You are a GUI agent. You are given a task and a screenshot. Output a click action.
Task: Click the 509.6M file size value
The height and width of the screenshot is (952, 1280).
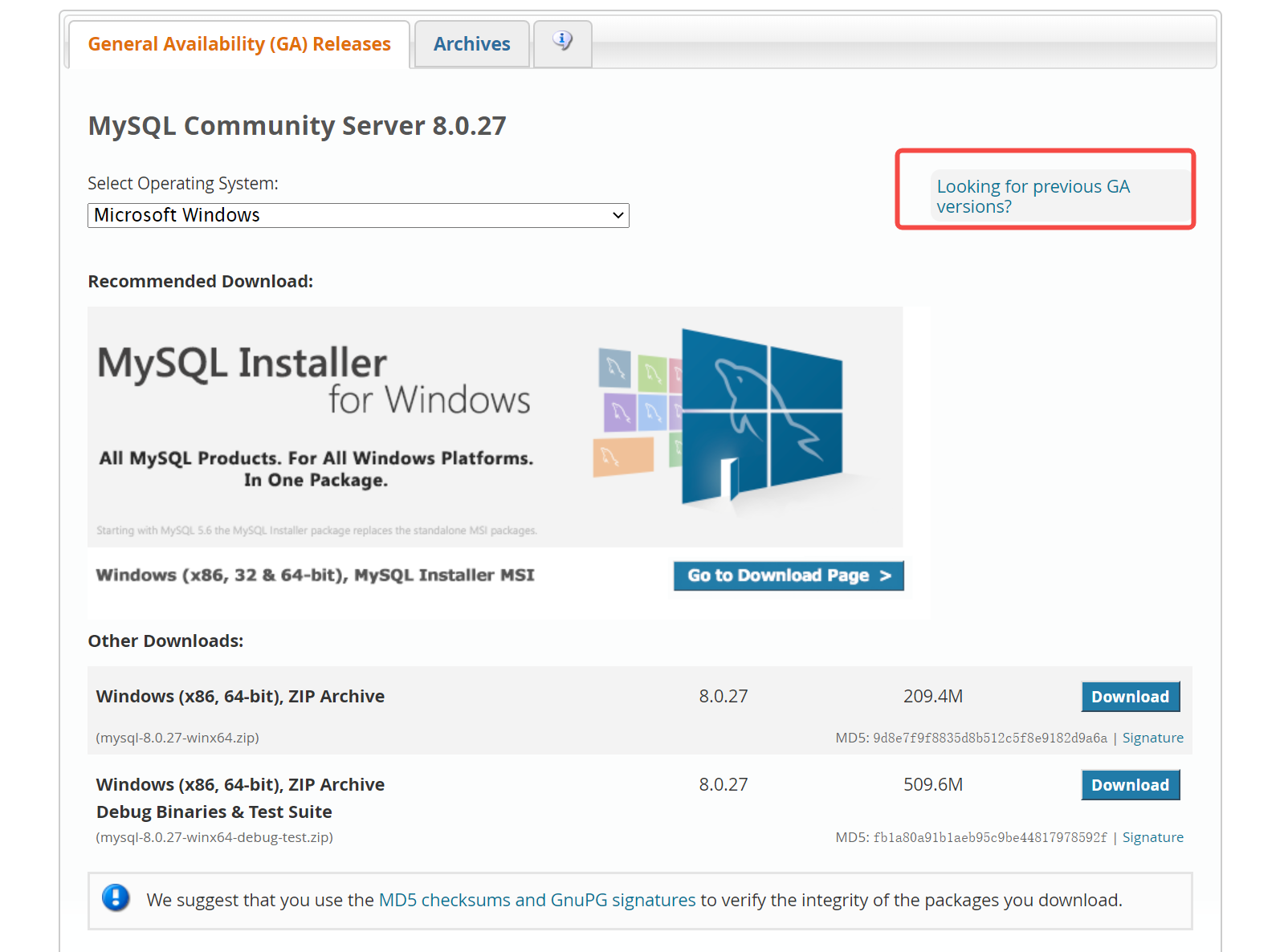(933, 784)
